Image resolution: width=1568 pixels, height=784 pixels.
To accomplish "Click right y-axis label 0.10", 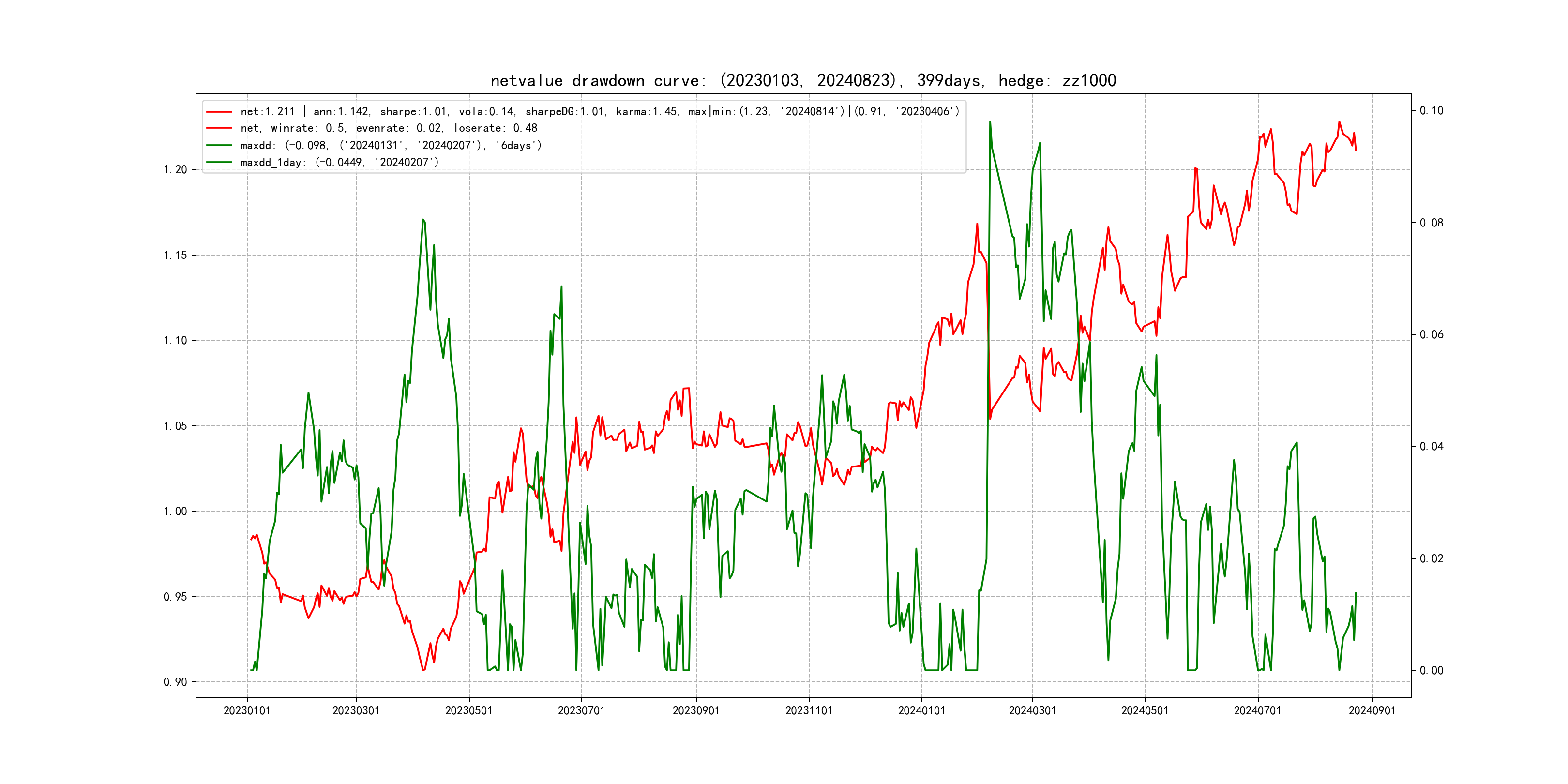I will pyautogui.click(x=1431, y=111).
